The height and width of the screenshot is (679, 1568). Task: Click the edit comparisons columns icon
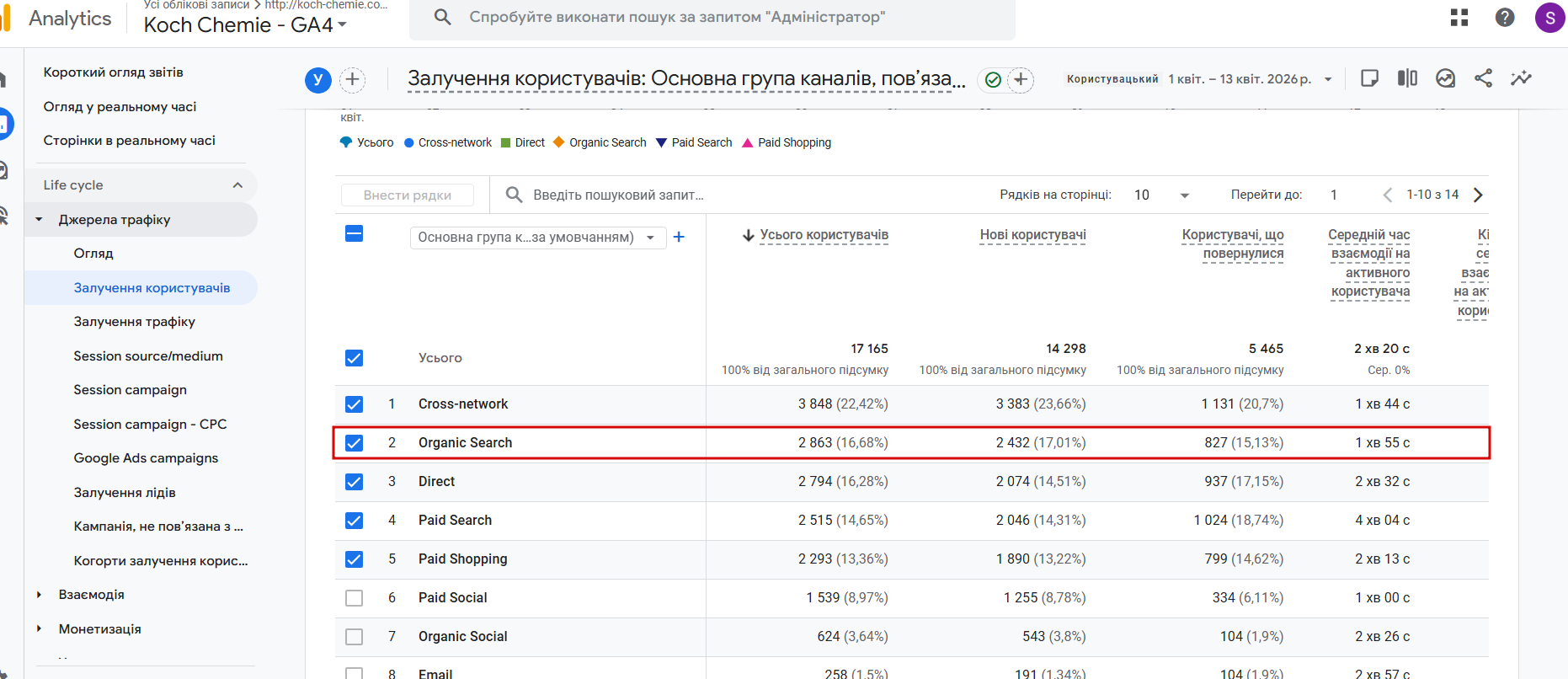[1407, 78]
